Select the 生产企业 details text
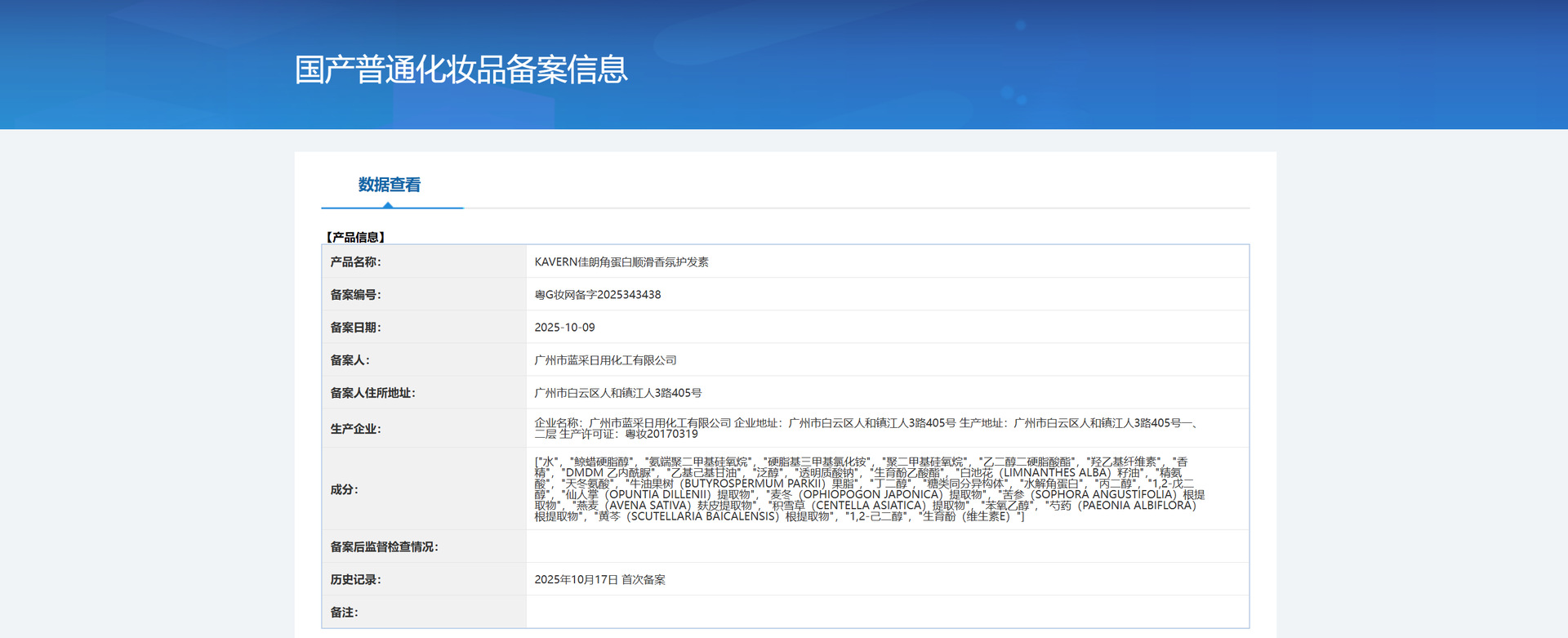Viewport: 1568px width, 638px height. 866,428
